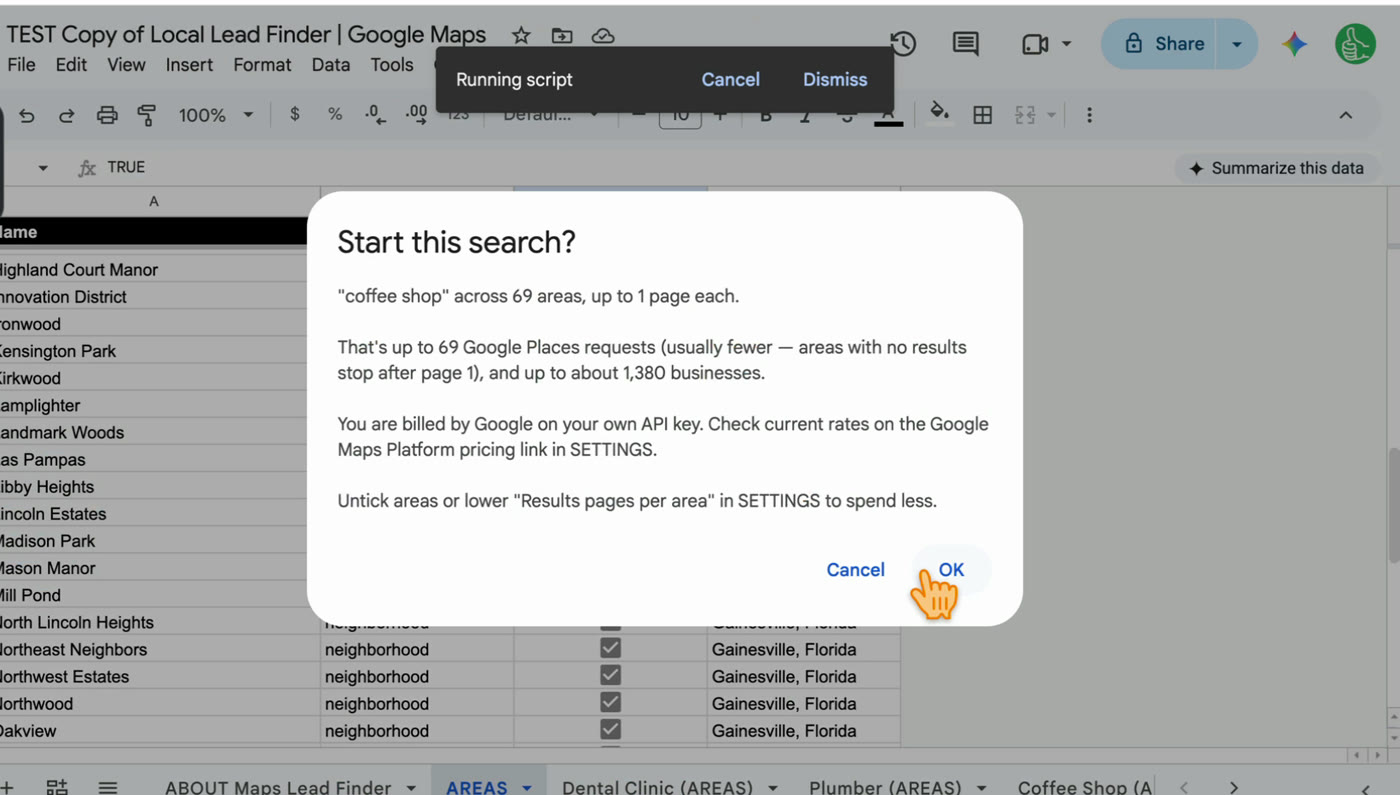Collapse the toolbar with the up chevron
Screen dimensions: 1400x795
1346,115
